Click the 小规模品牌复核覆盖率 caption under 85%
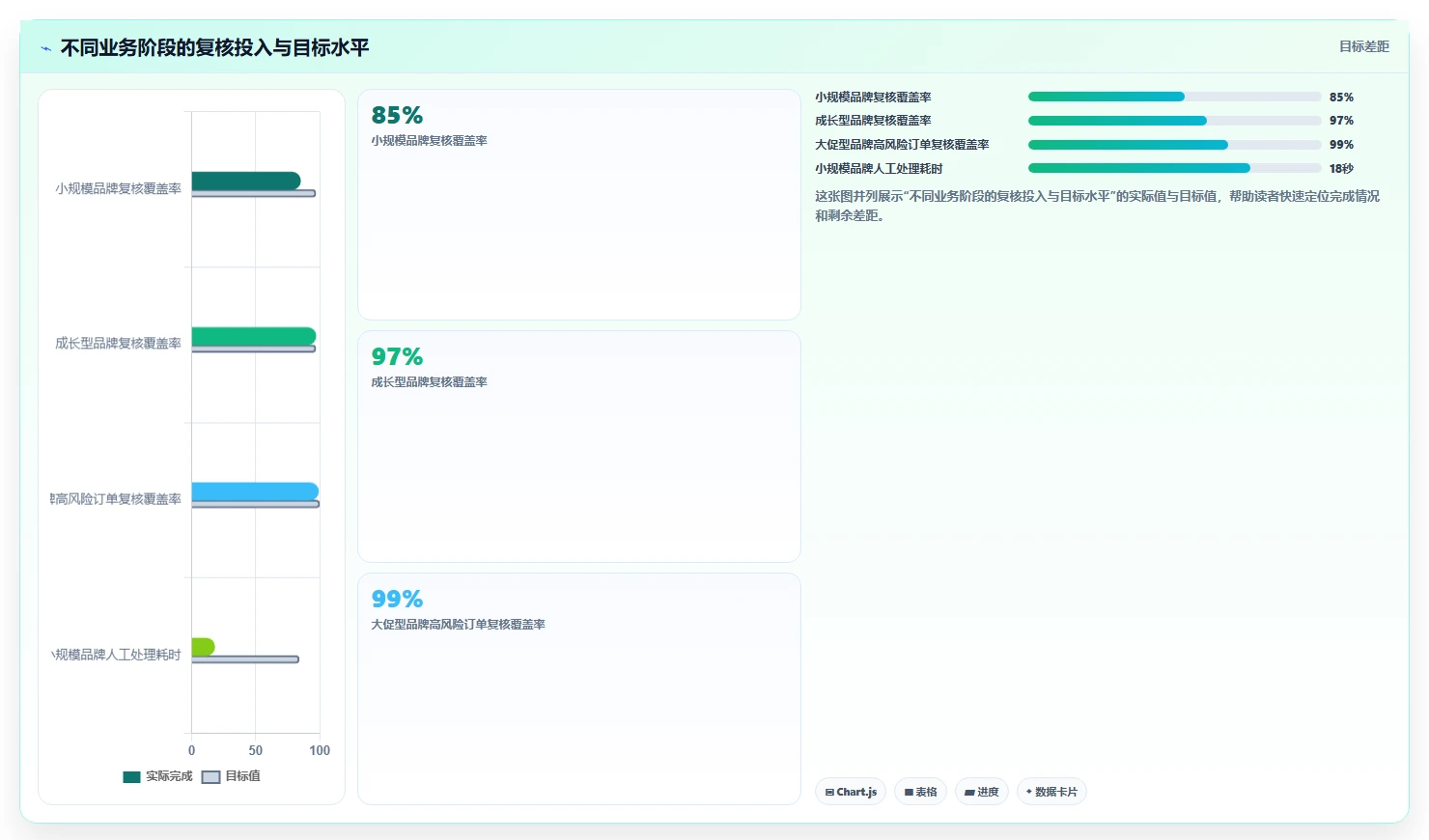Screen dimensions: 1429x840 coord(429,141)
